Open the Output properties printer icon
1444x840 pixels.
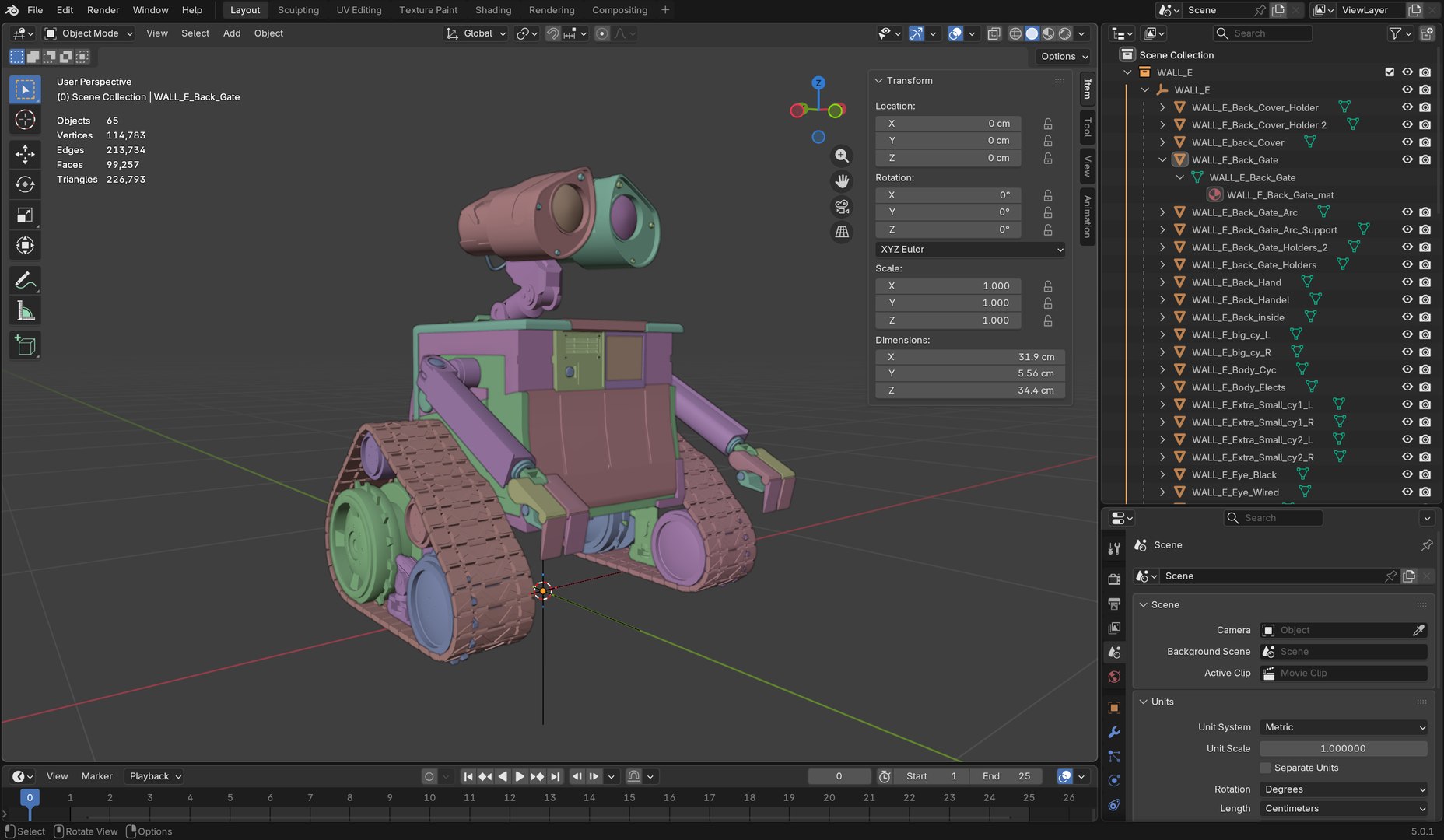[x=1114, y=604]
